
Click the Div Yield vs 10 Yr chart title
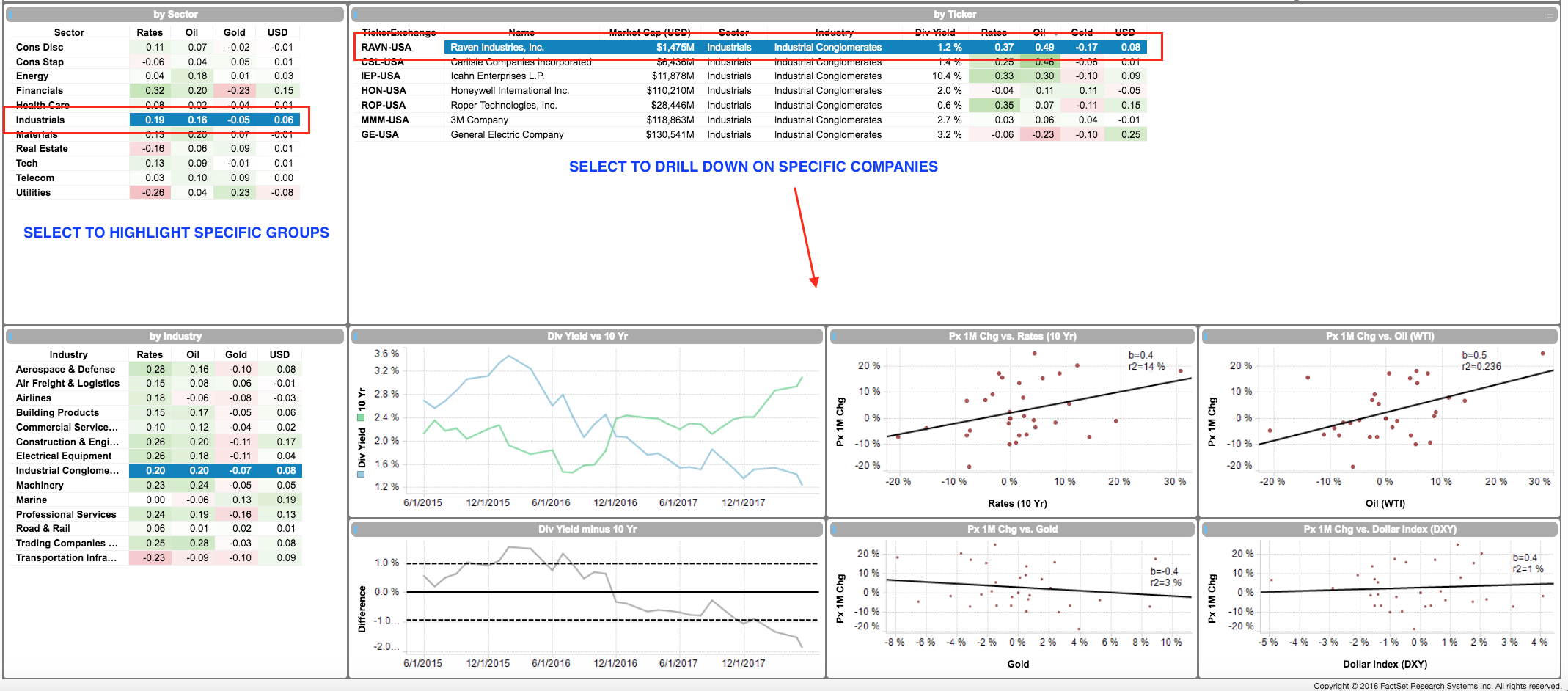click(x=587, y=336)
